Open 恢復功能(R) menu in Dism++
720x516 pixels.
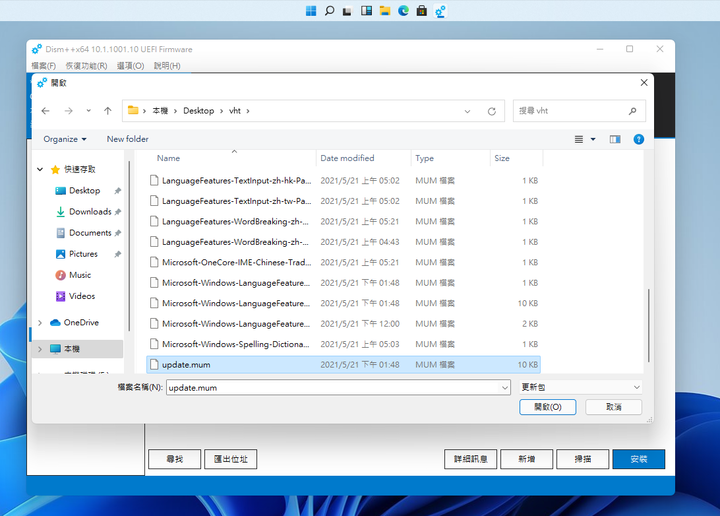click(86, 66)
